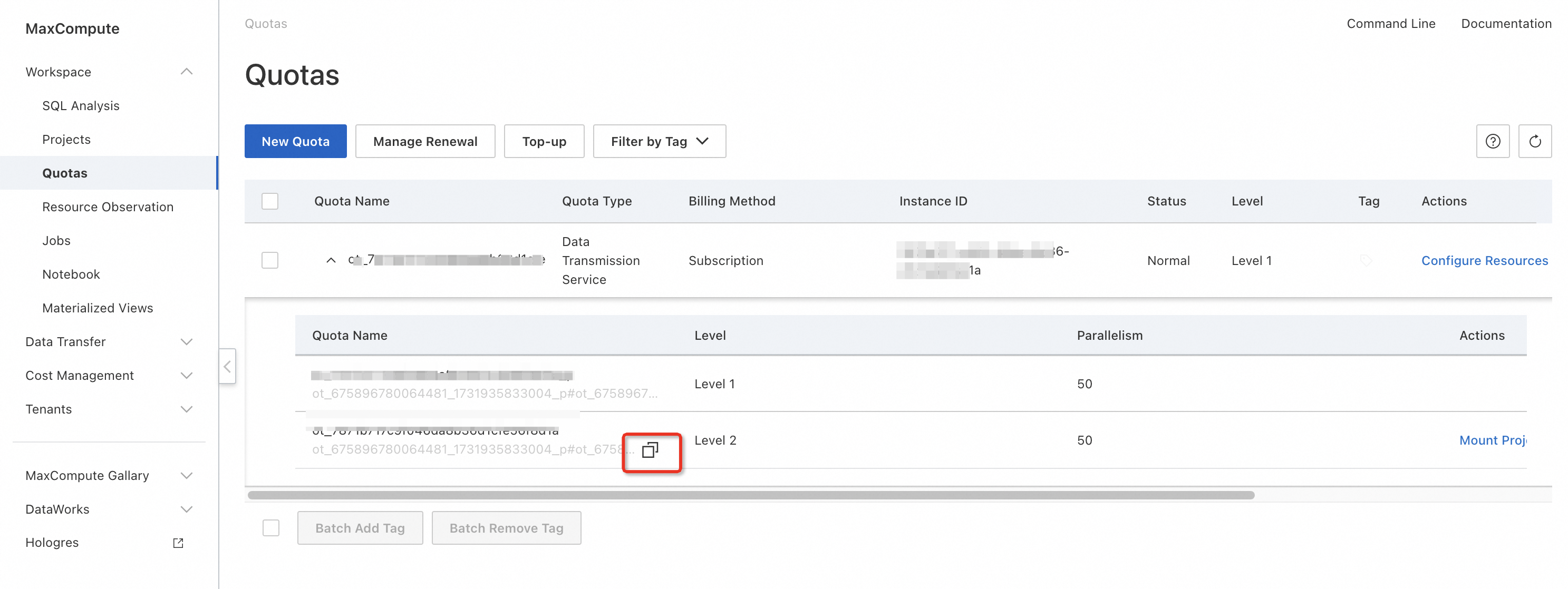Click the horizontal table scrollbar
1568x589 pixels.
pyautogui.click(x=751, y=495)
